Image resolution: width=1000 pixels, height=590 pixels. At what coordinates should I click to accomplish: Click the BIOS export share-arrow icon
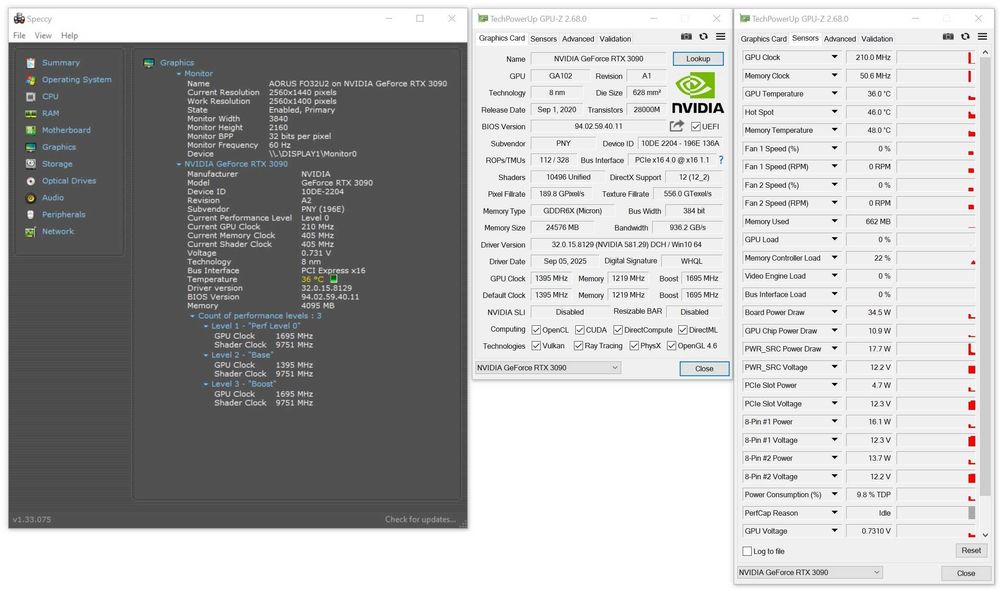(677, 126)
